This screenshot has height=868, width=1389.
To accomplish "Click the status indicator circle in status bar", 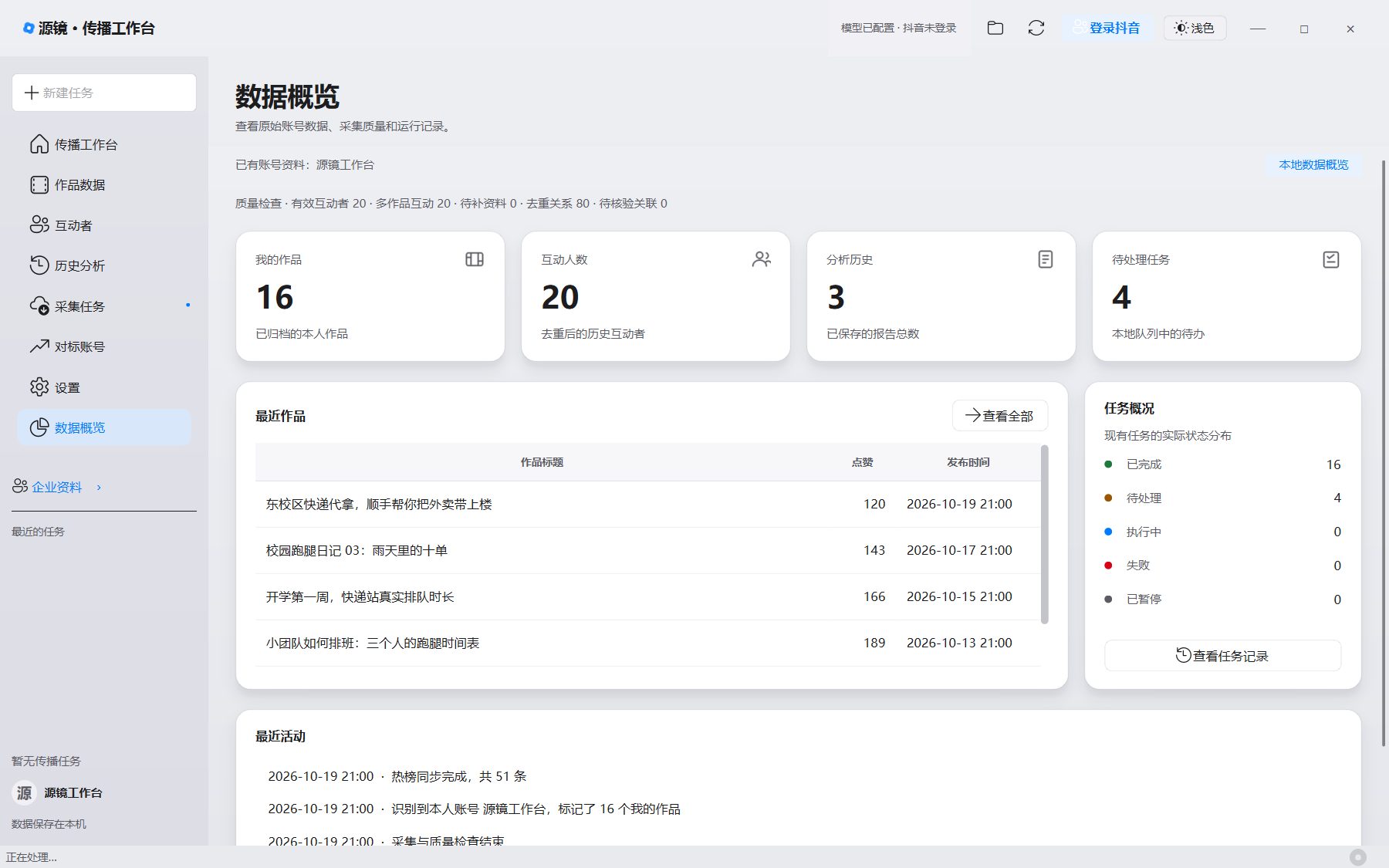I will (x=1358, y=857).
